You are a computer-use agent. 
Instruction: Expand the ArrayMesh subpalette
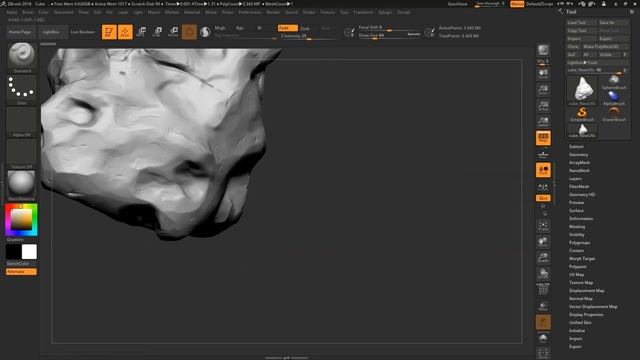pos(579,162)
